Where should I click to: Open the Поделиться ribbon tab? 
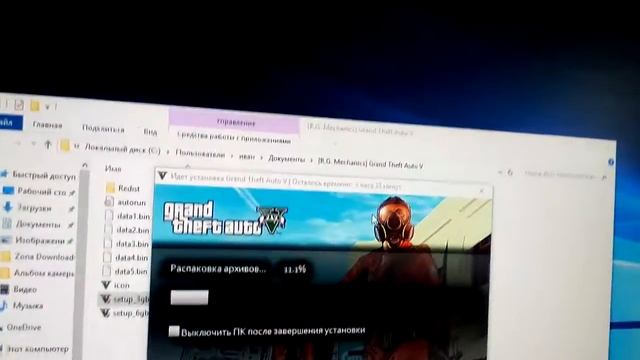tap(103, 129)
